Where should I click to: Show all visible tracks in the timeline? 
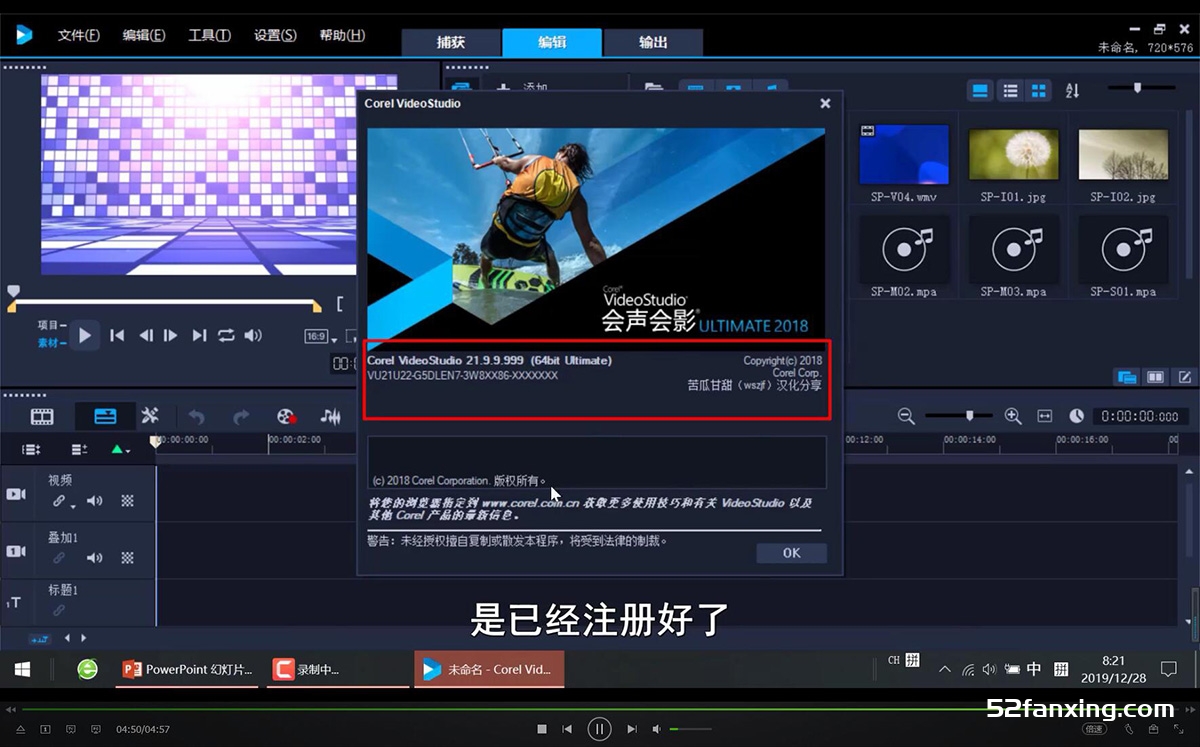[x=31, y=450]
